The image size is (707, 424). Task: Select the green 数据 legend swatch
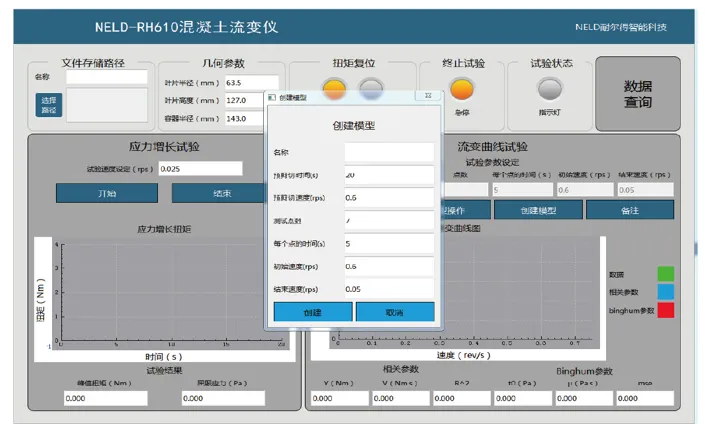tap(665, 273)
